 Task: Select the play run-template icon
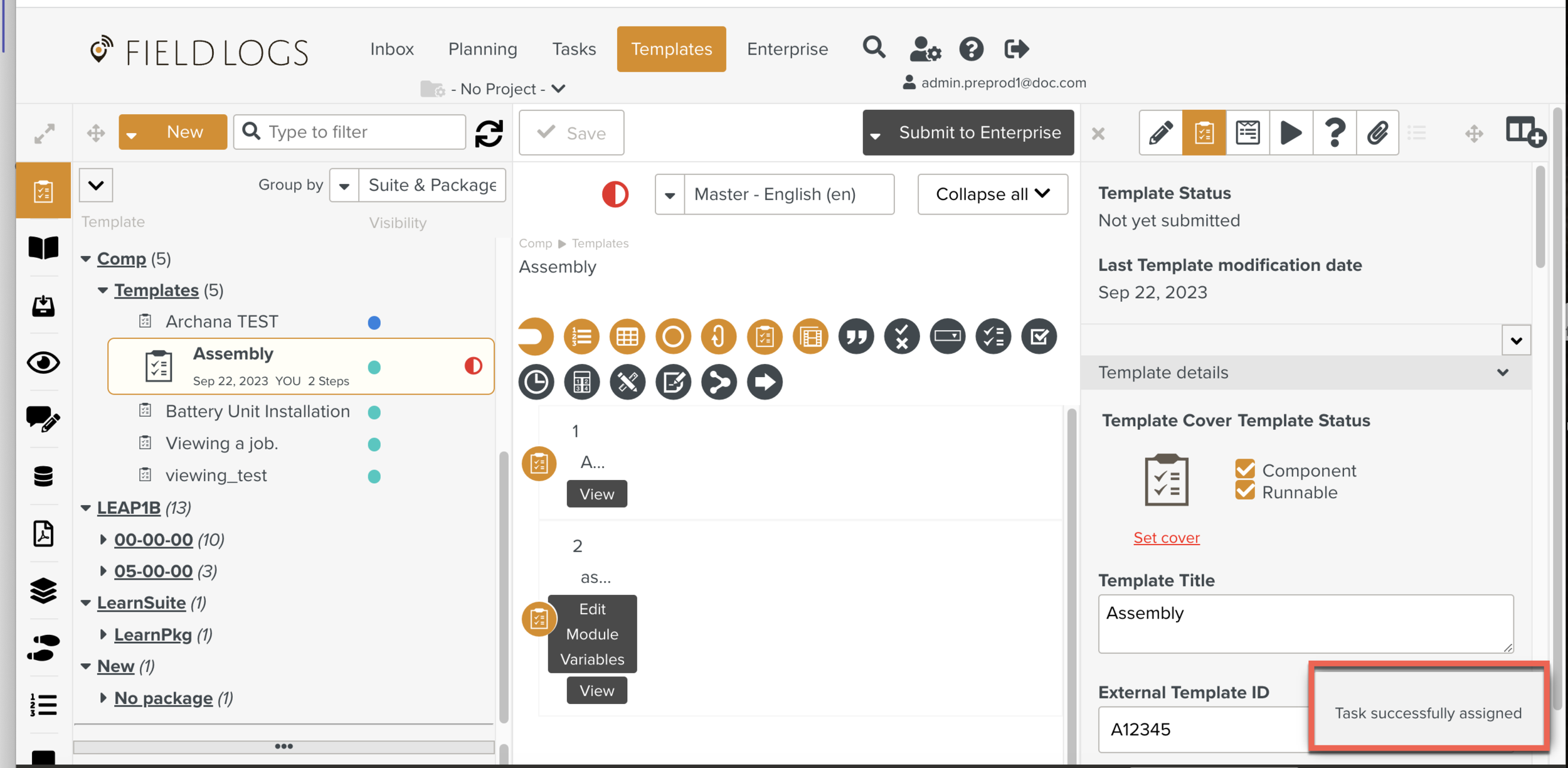point(1290,132)
